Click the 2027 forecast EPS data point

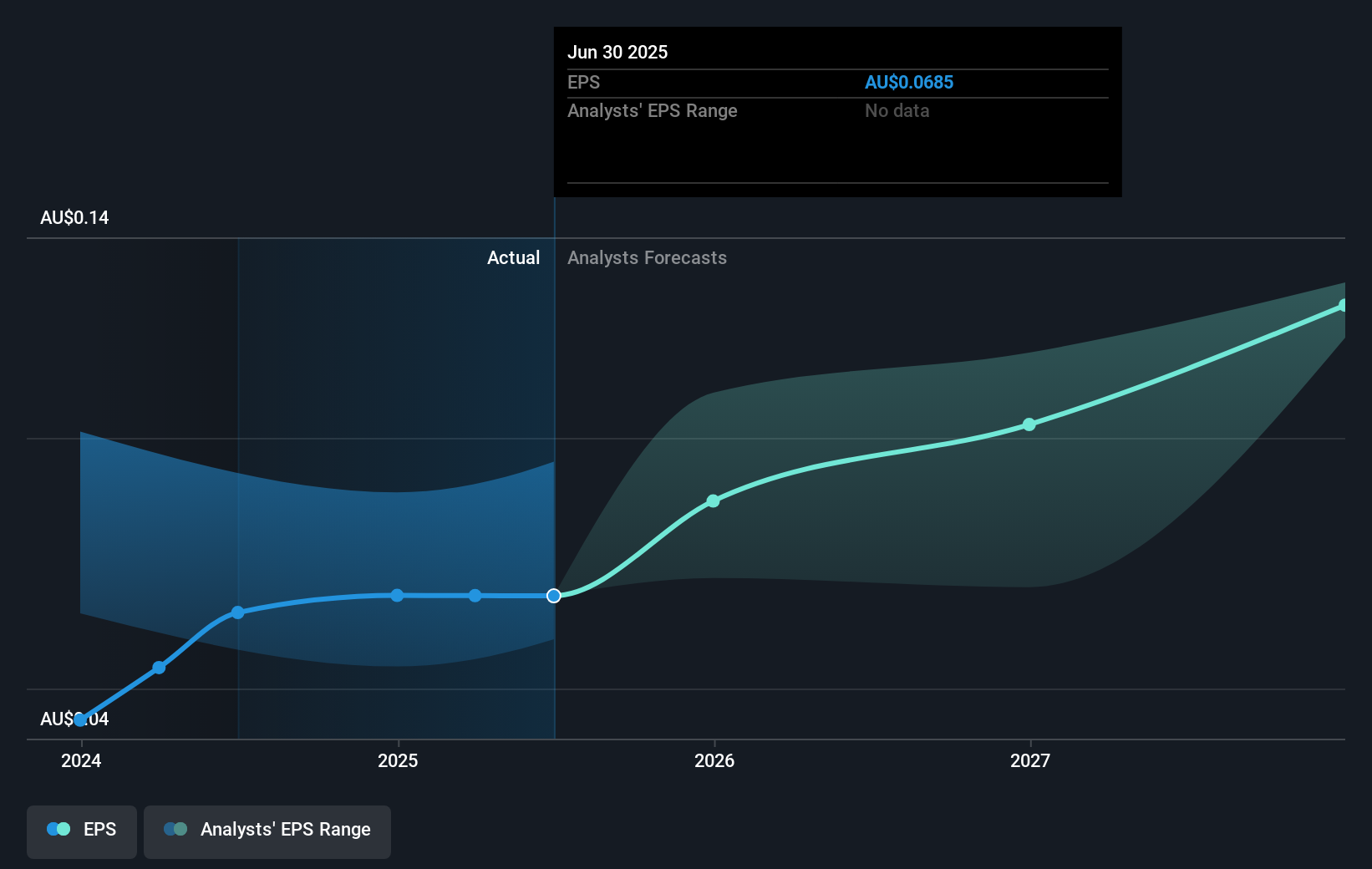coord(1029,424)
